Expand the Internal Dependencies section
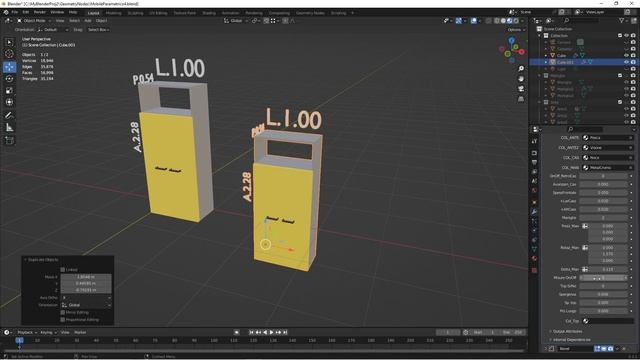640x360 pixels. [569, 339]
